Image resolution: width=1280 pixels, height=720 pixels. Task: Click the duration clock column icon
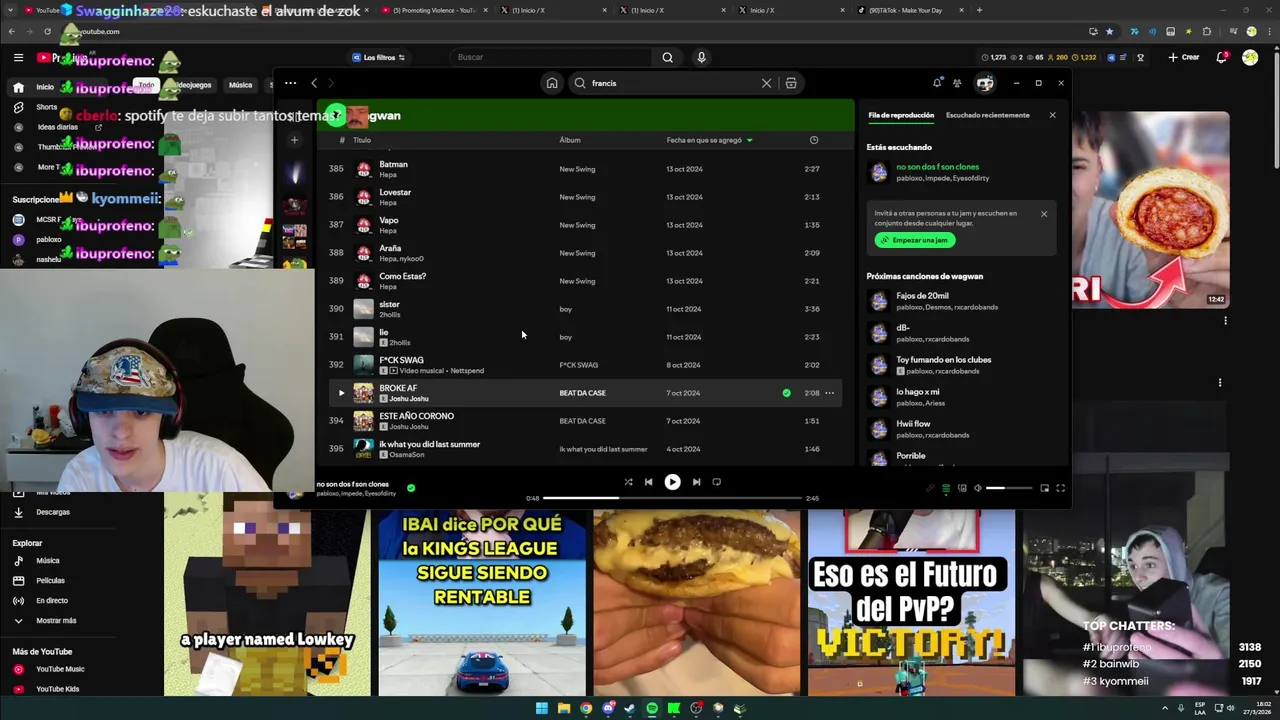pos(813,140)
